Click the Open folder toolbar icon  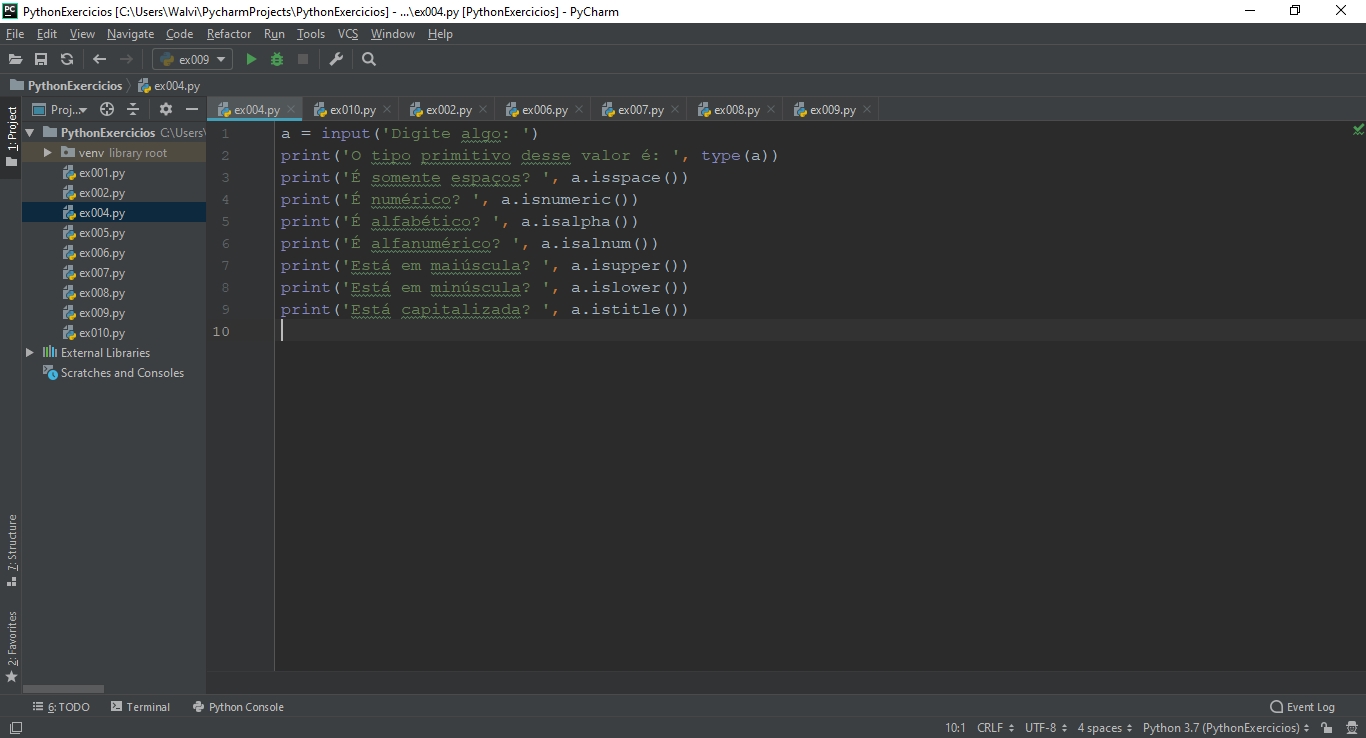point(15,59)
